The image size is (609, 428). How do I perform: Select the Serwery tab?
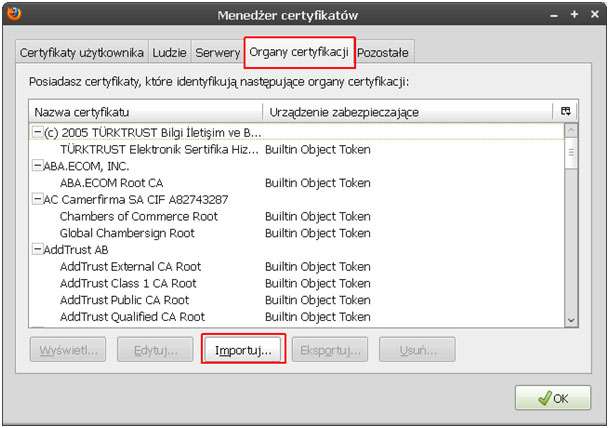[218, 52]
